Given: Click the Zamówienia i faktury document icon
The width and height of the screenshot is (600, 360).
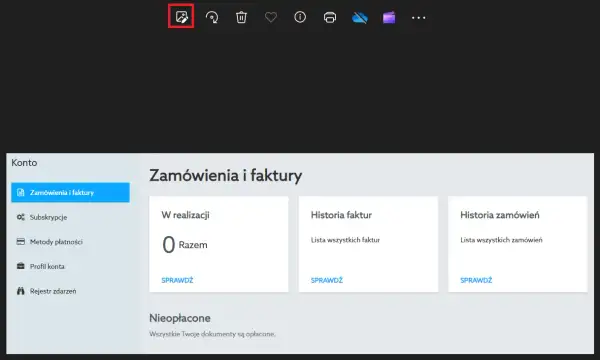Looking at the screenshot, I should (x=21, y=192).
